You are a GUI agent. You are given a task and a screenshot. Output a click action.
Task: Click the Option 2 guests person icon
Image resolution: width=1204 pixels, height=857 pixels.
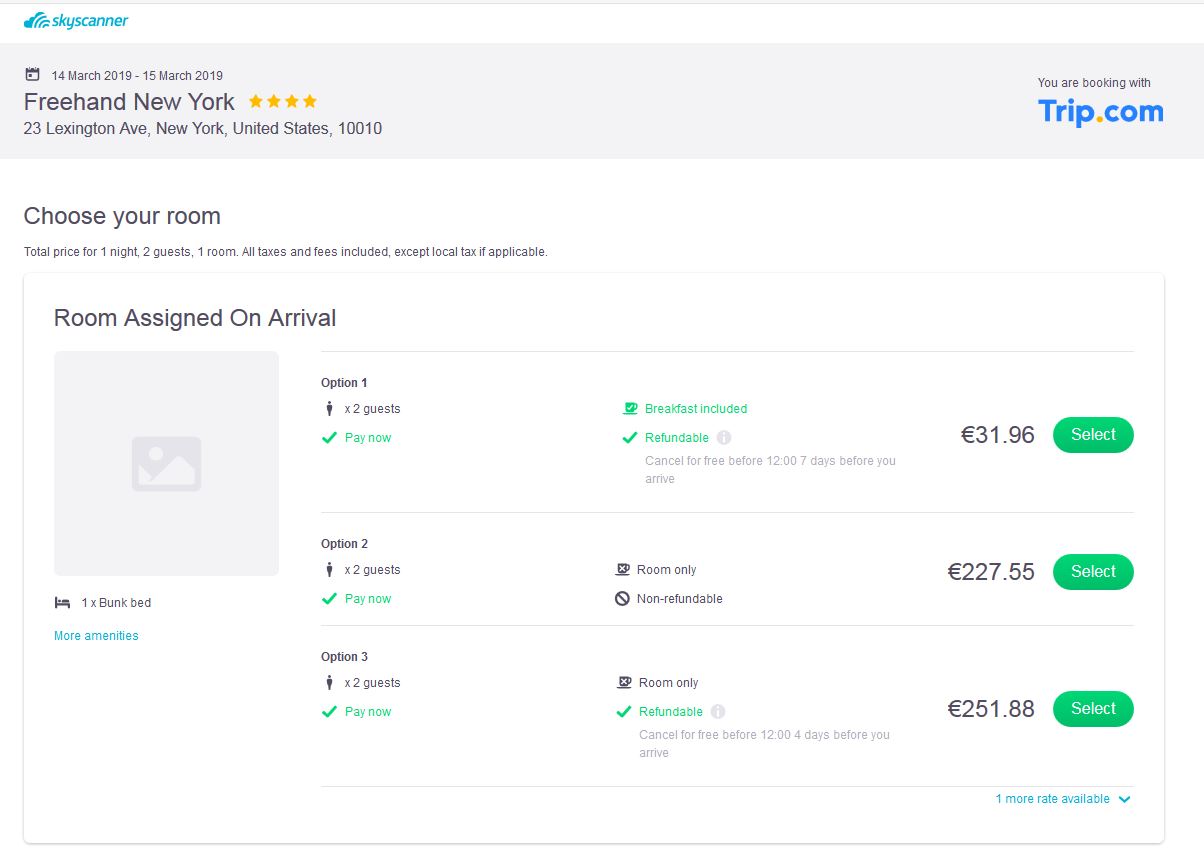329,570
